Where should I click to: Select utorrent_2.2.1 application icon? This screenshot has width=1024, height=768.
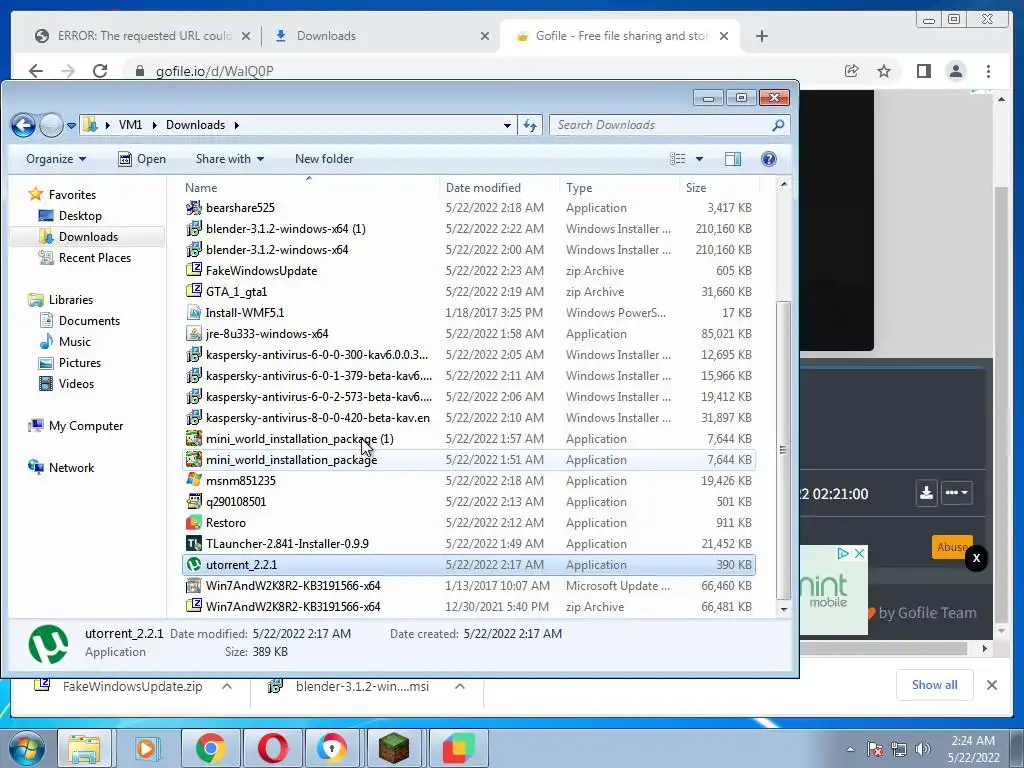(193, 565)
